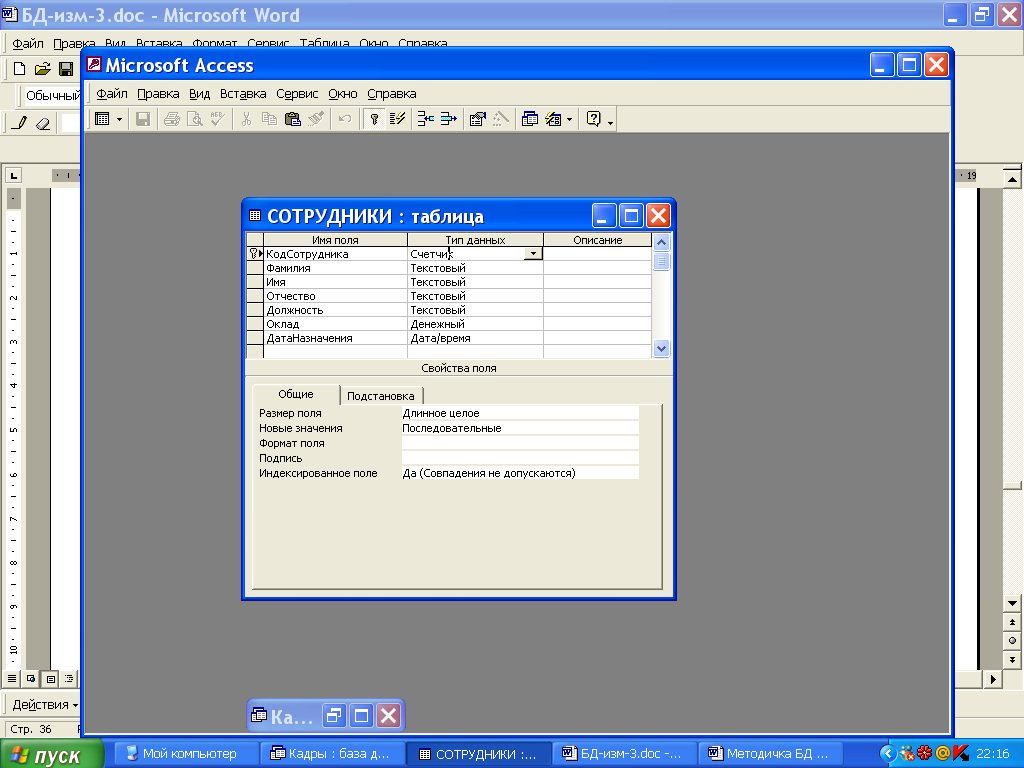Open the Окно menu in Access
Viewport: 1024px width, 768px height.
coord(343,93)
